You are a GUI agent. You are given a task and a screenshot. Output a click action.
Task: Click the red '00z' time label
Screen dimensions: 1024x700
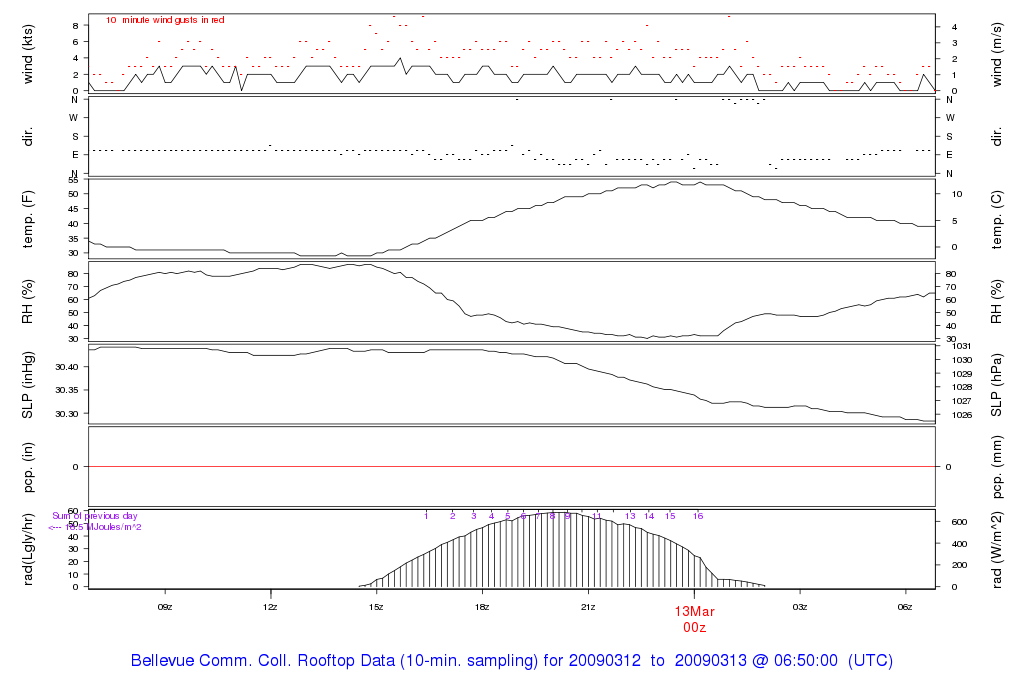(x=695, y=628)
